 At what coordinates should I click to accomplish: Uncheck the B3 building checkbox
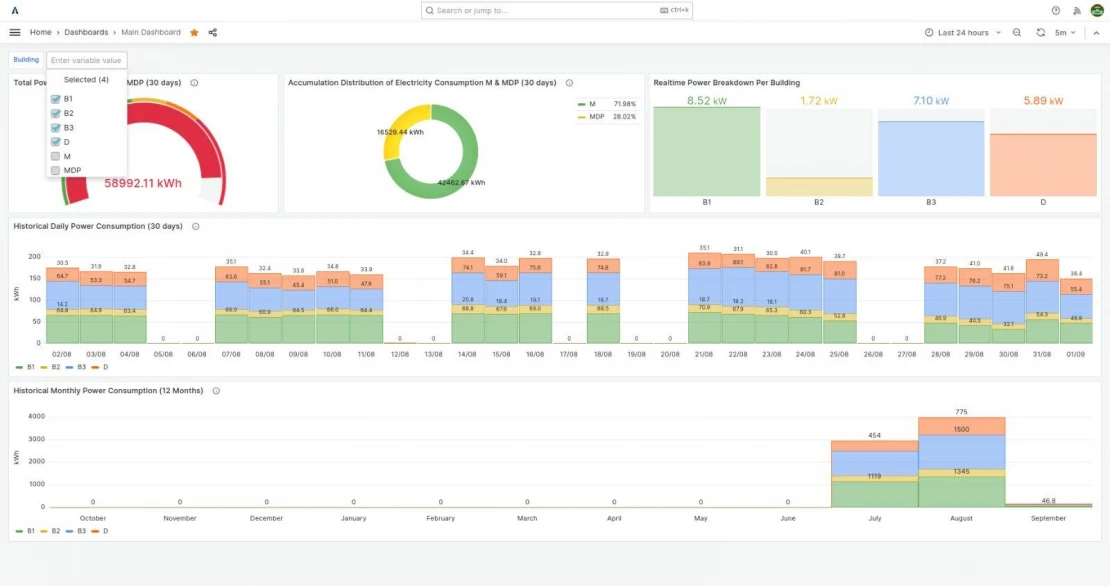pos(55,128)
